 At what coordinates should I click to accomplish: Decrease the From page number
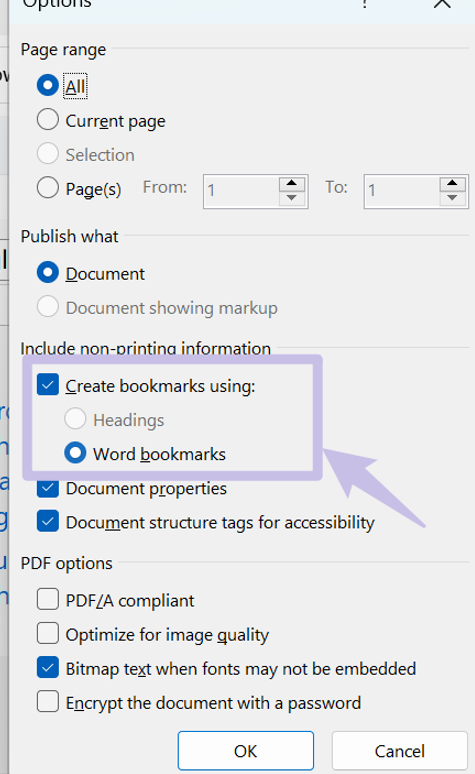click(x=292, y=198)
